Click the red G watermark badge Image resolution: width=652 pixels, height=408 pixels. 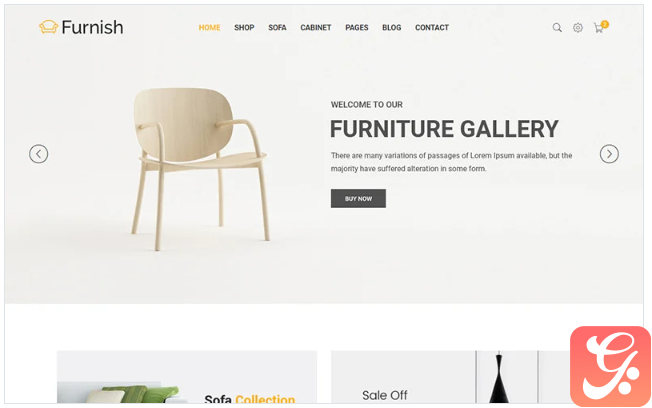pyautogui.click(x=610, y=366)
